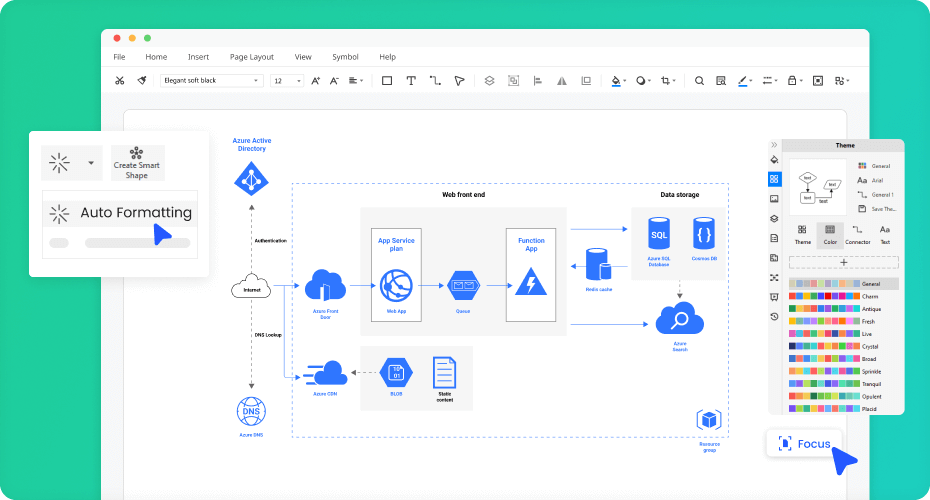The height and width of the screenshot is (500, 930).
Task: Open the Fit-to-window arrows icon in the side strip
Action: click(774, 278)
